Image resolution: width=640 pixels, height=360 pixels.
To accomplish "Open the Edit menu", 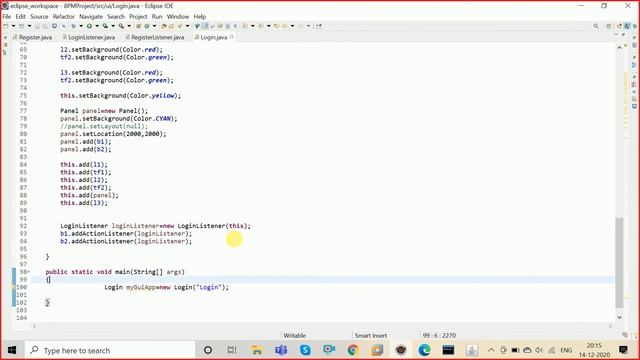I will (x=20, y=17).
